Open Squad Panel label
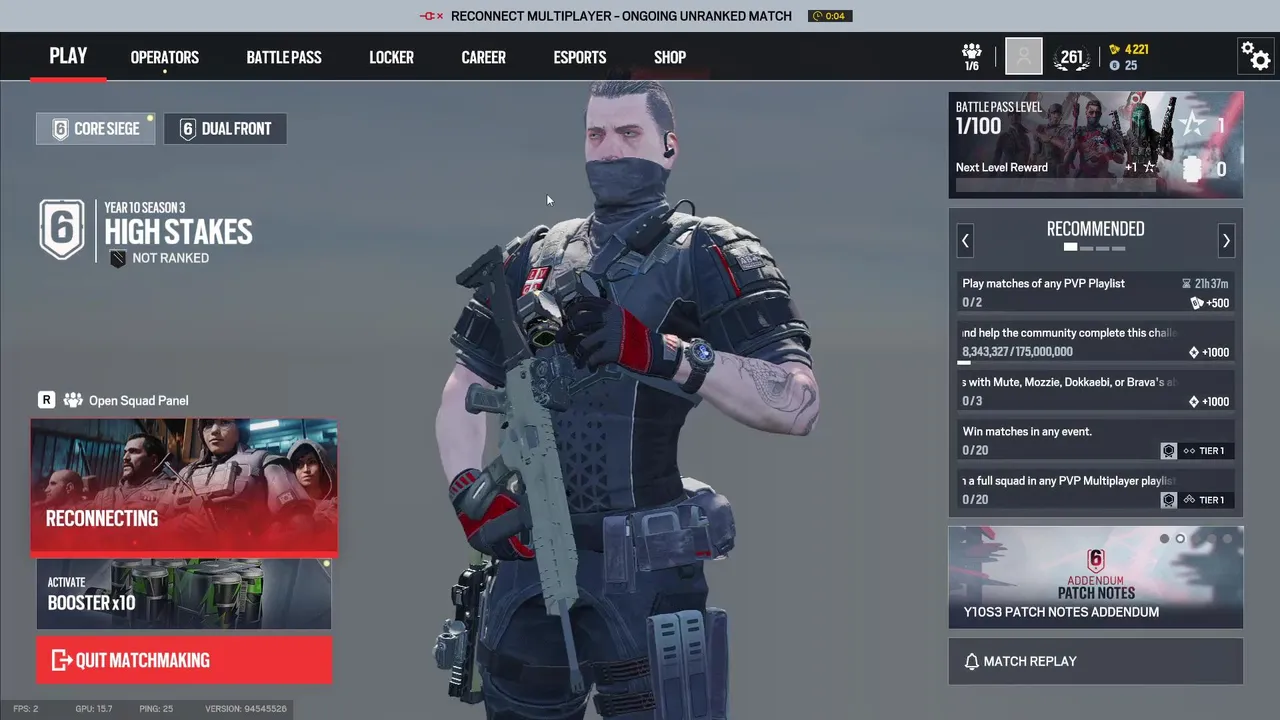Image resolution: width=1280 pixels, height=720 pixels. (x=138, y=400)
